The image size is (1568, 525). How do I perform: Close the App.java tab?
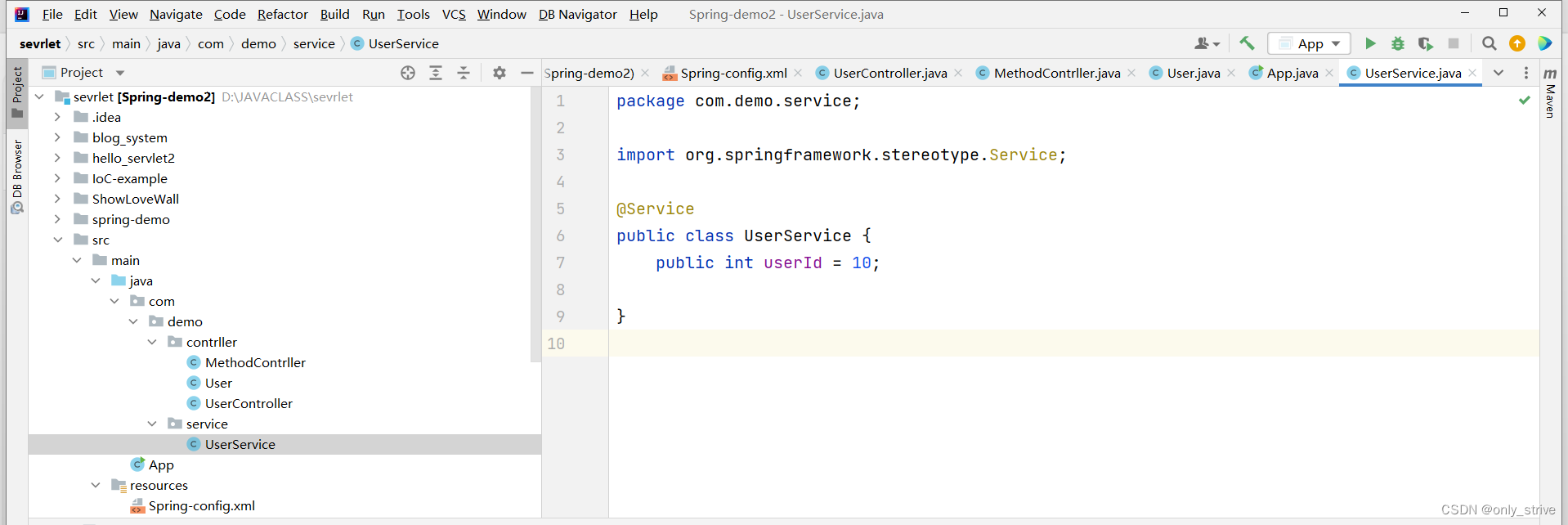tap(1329, 73)
